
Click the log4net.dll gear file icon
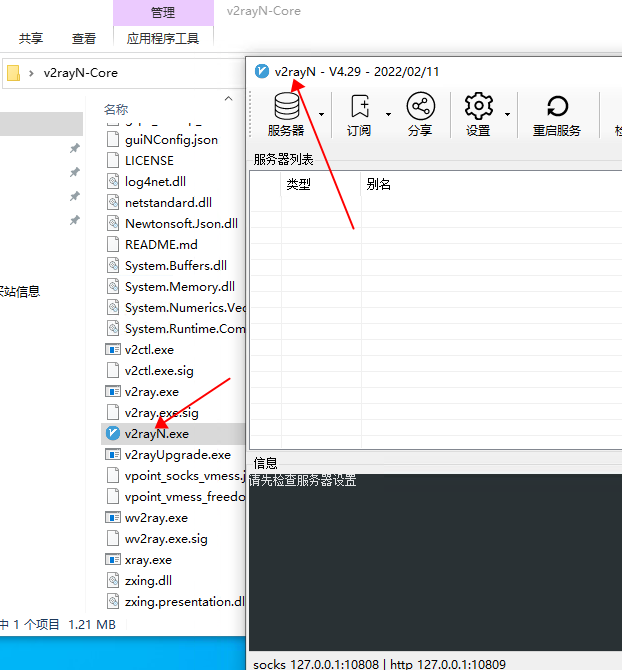pos(113,181)
